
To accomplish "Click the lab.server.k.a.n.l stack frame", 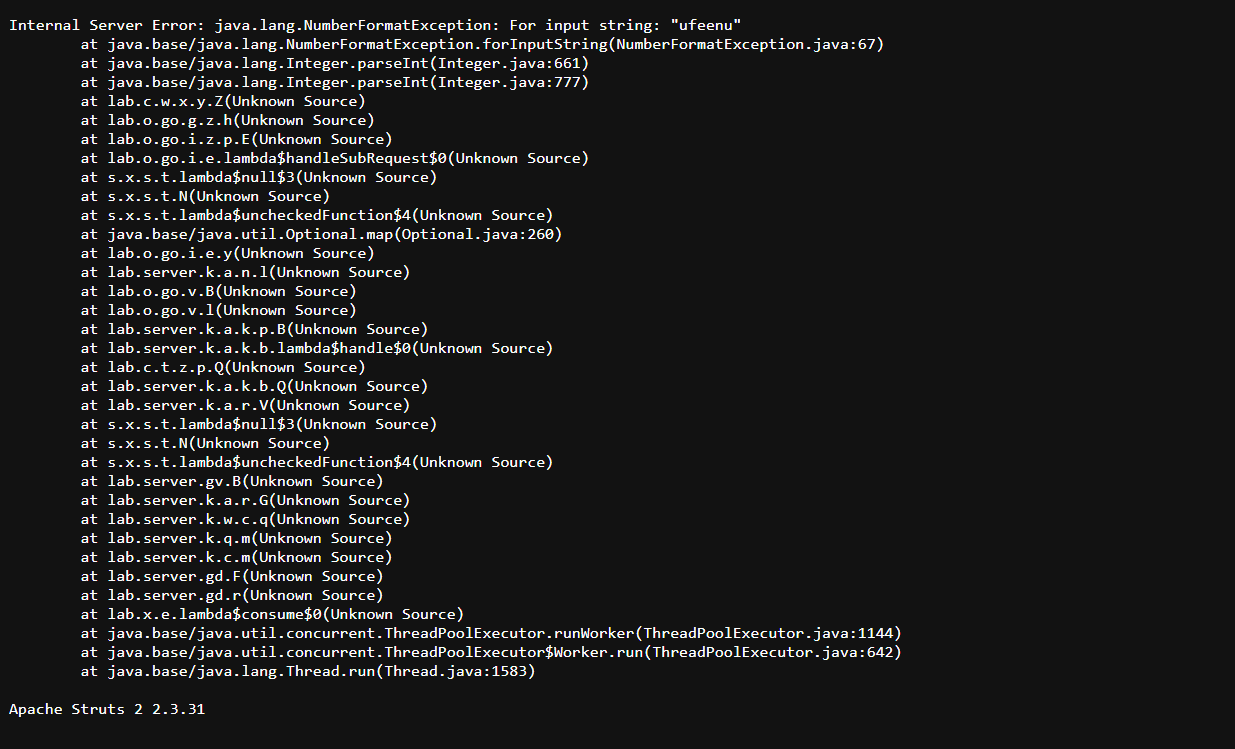I will (245, 272).
